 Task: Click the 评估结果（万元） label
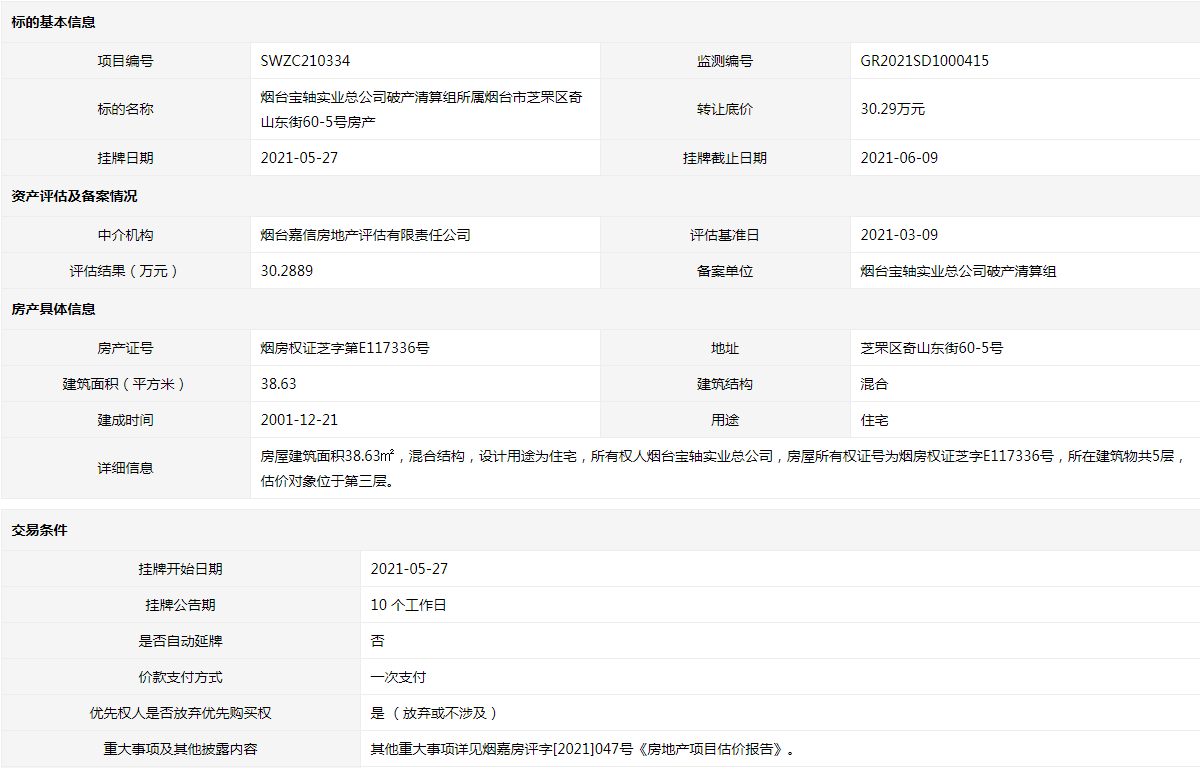(x=126, y=271)
